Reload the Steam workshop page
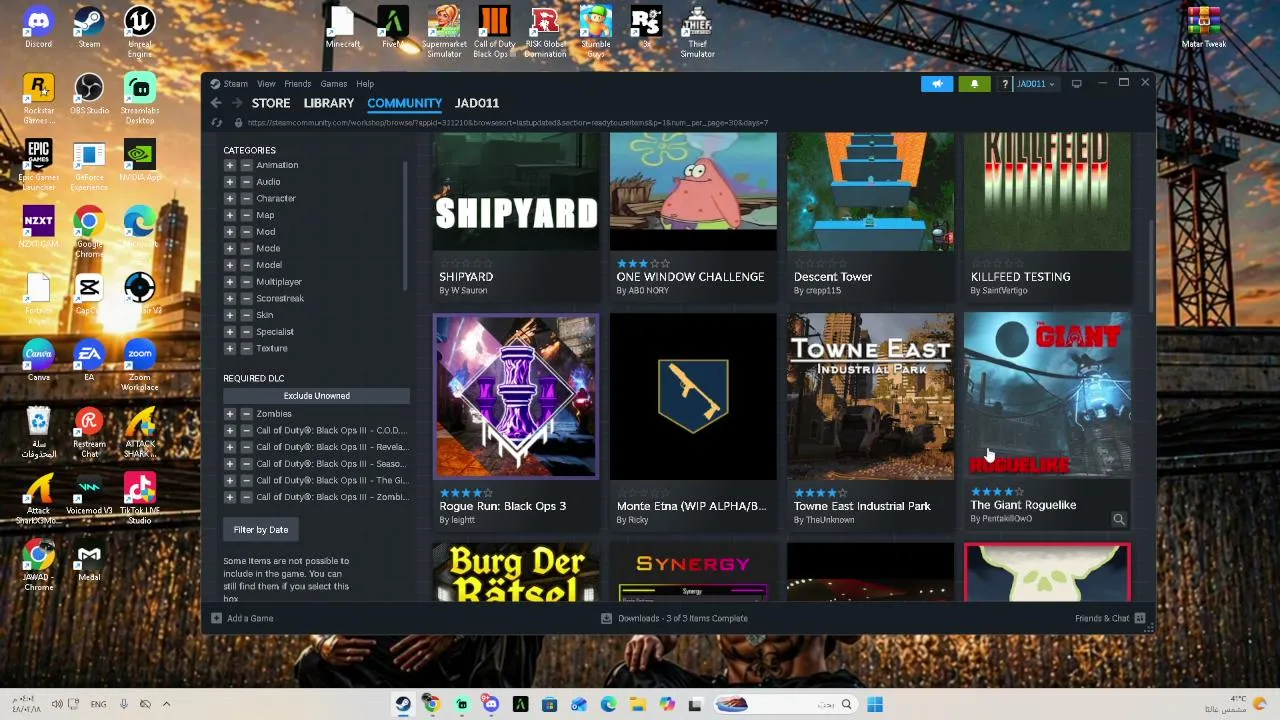 216,123
